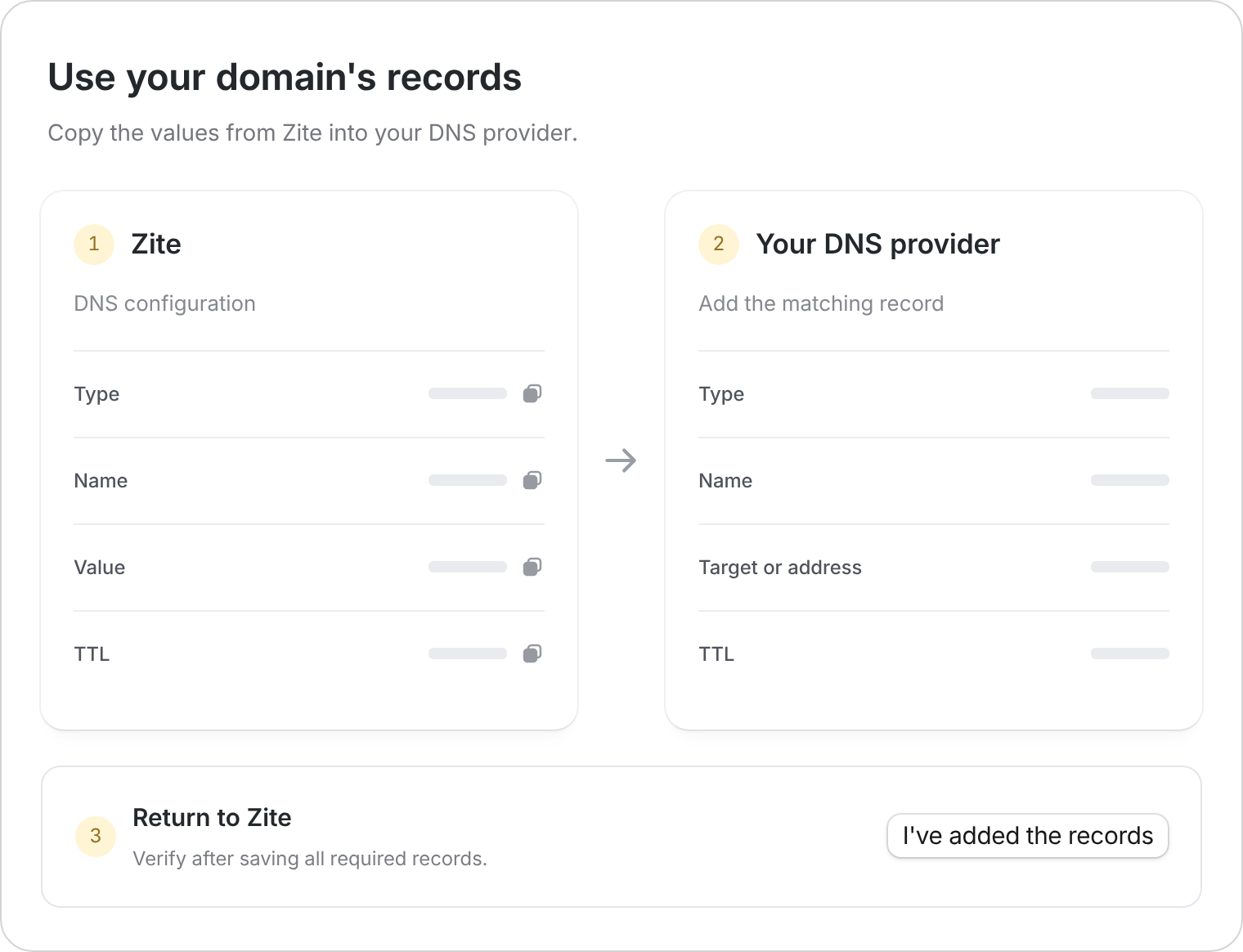
Task: Click the "Your DNS provider" card title
Action: point(877,244)
